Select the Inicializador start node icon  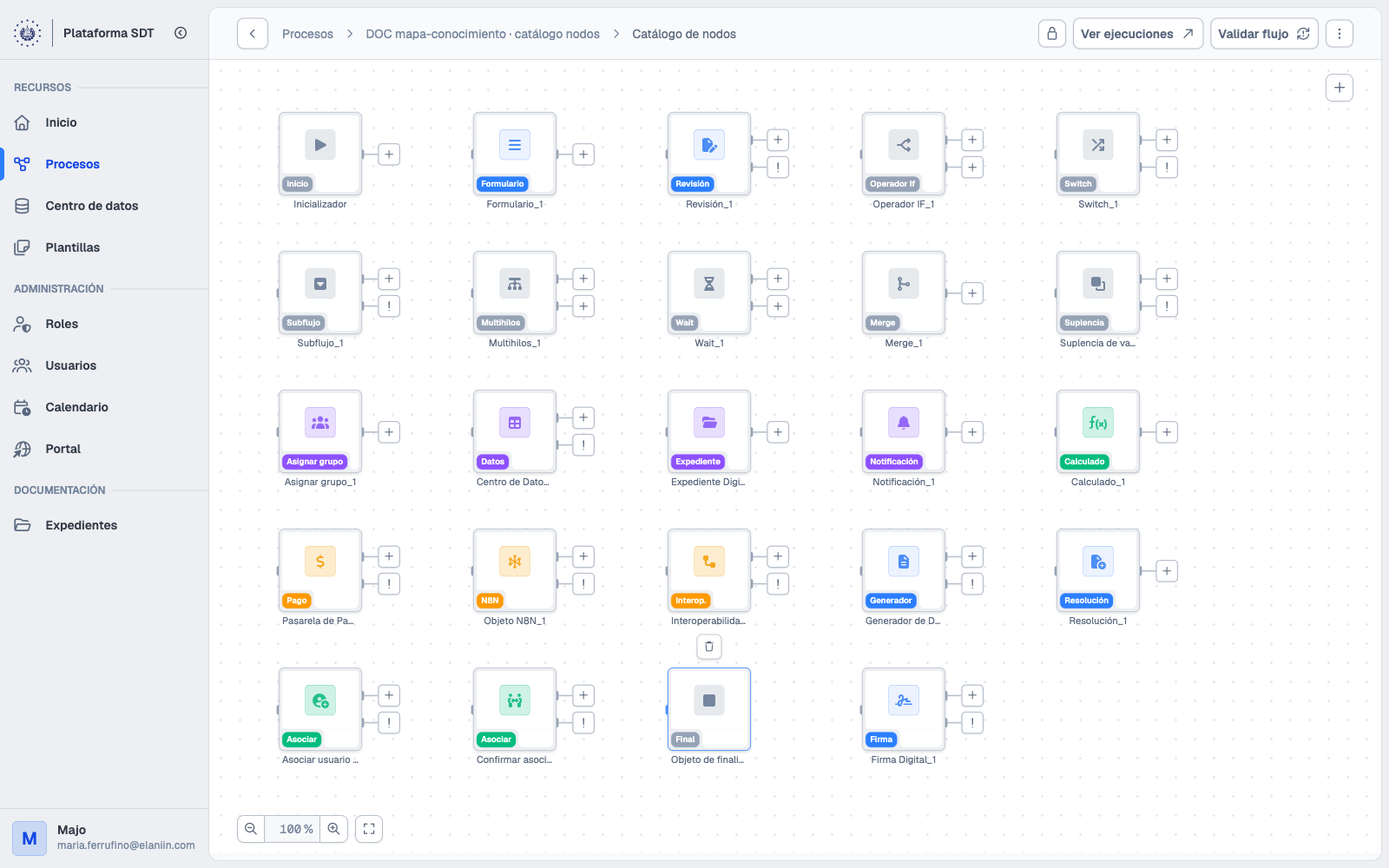[320, 145]
